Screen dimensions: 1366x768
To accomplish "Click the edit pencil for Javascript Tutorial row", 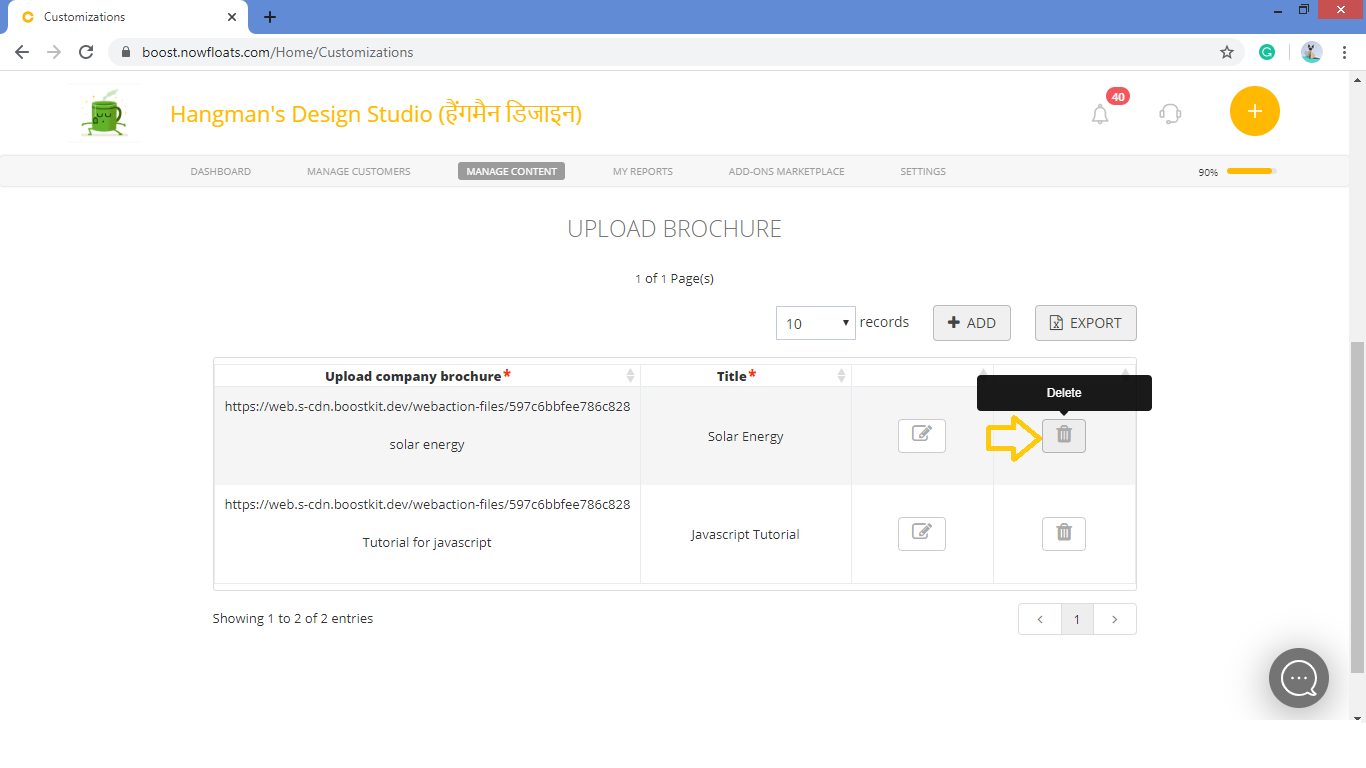I will click(921, 533).
